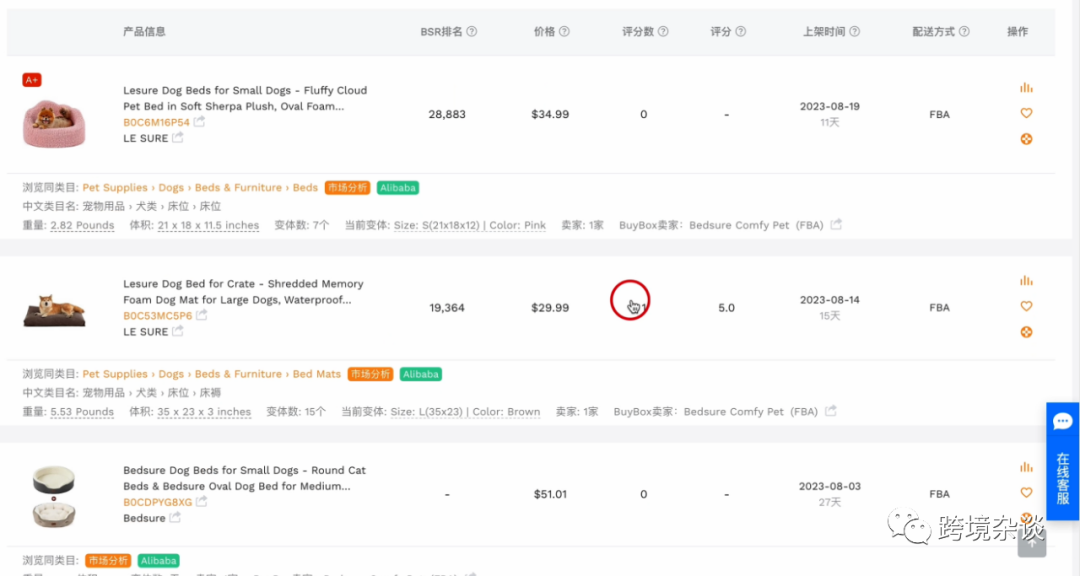Click variant Size: L(35x23) | Color: Brown
The height and width of the screenshot is (576, 1080).
click(465, 412)
